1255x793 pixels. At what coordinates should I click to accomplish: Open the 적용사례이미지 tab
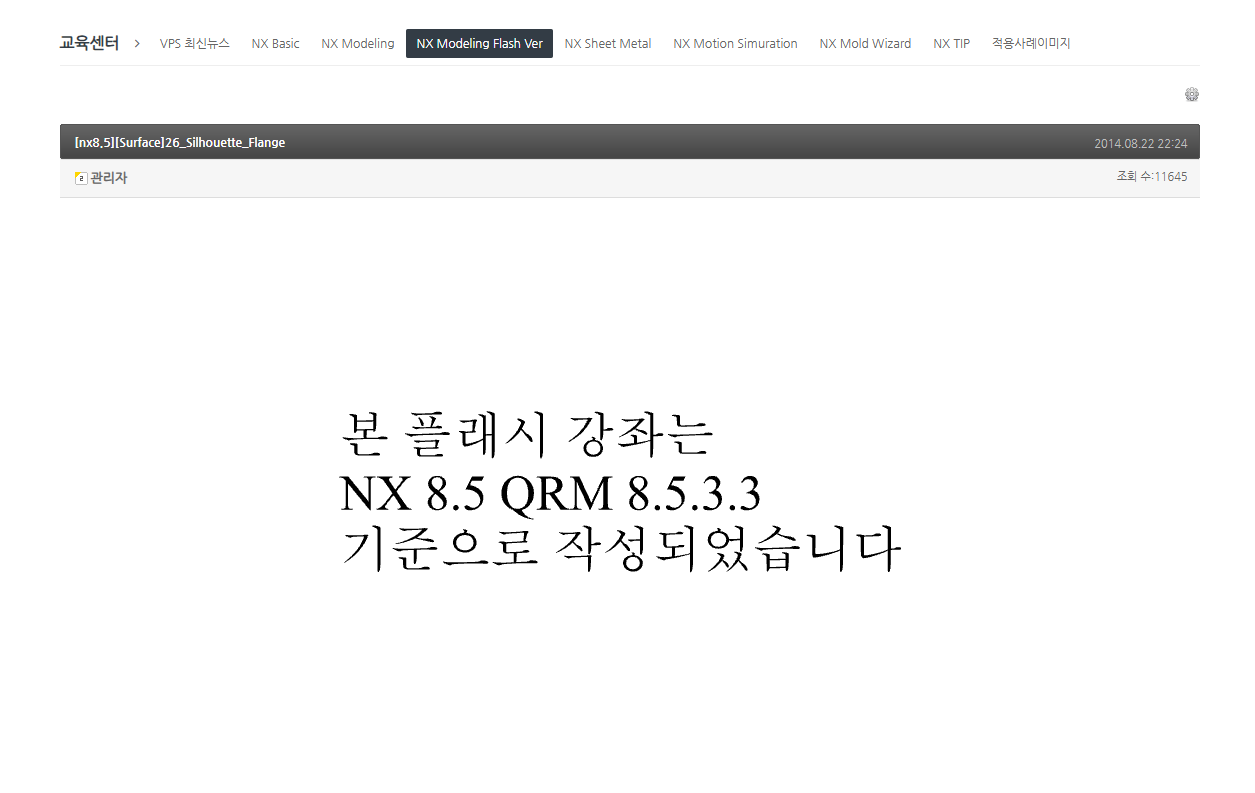point(1031,43)
